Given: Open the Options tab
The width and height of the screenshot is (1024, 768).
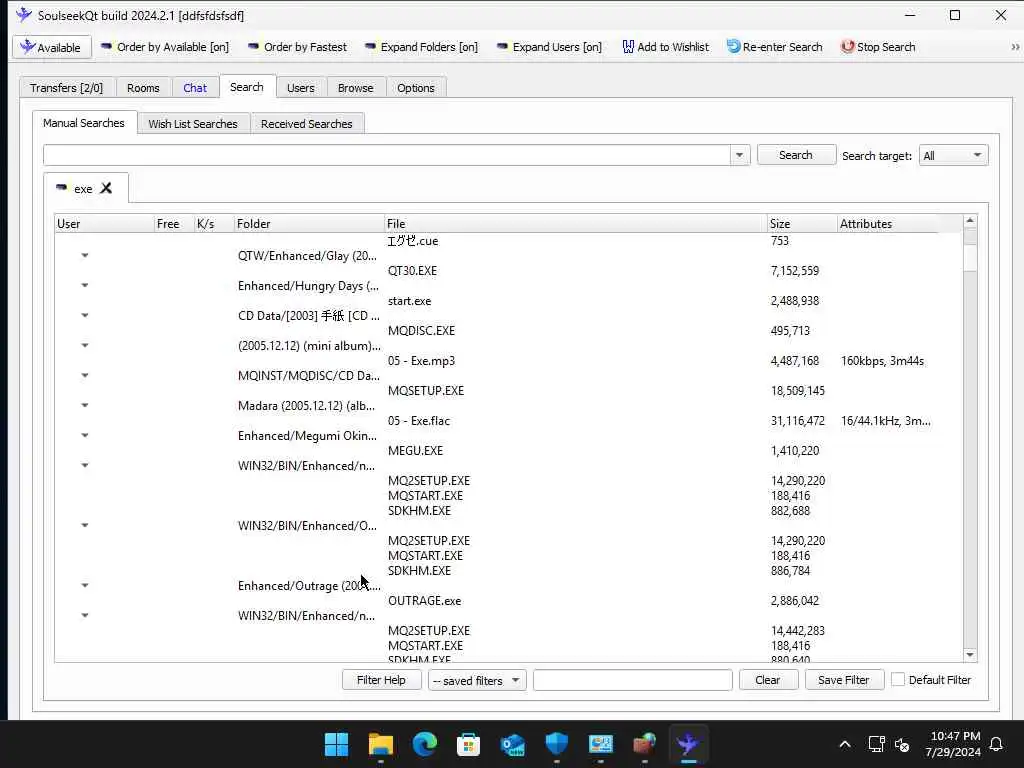Looking at the screenshot, I should click(x=415, y=88).
